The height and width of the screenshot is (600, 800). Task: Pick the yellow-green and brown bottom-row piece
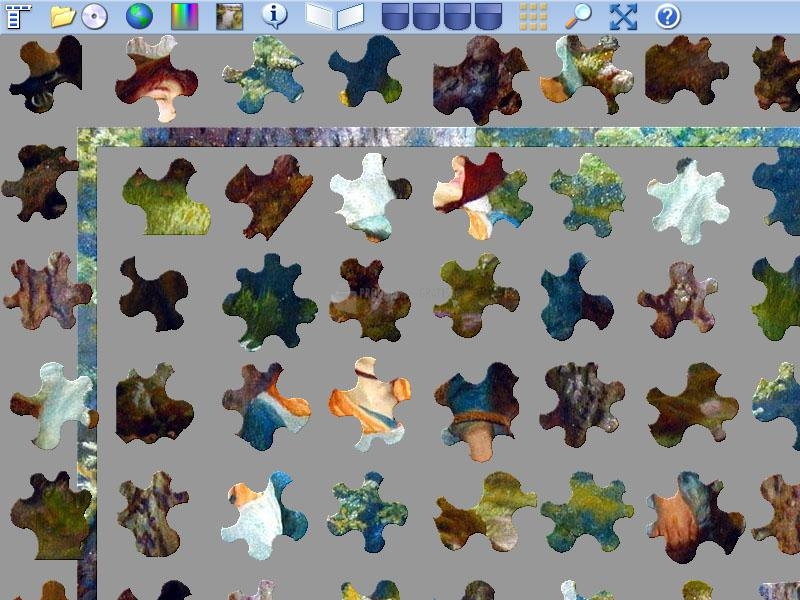pos(485,512)
